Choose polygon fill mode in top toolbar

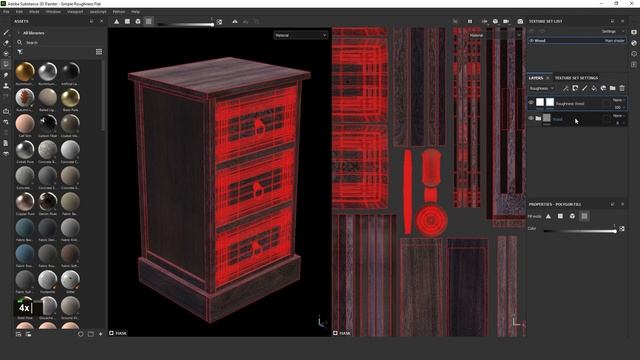(127, 21)
